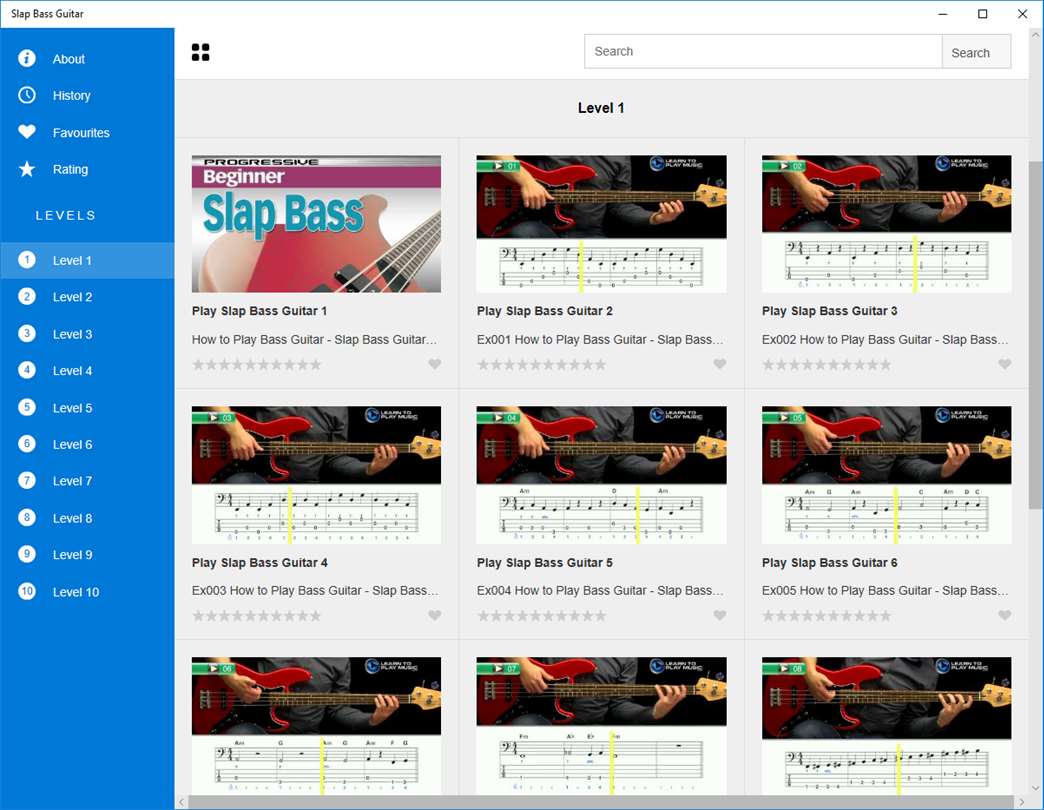Favourite Play Slap Bass Guitar 6 heart
Image resolution: width=1044 pixels, height=810 pixels.
point(1005,615)
